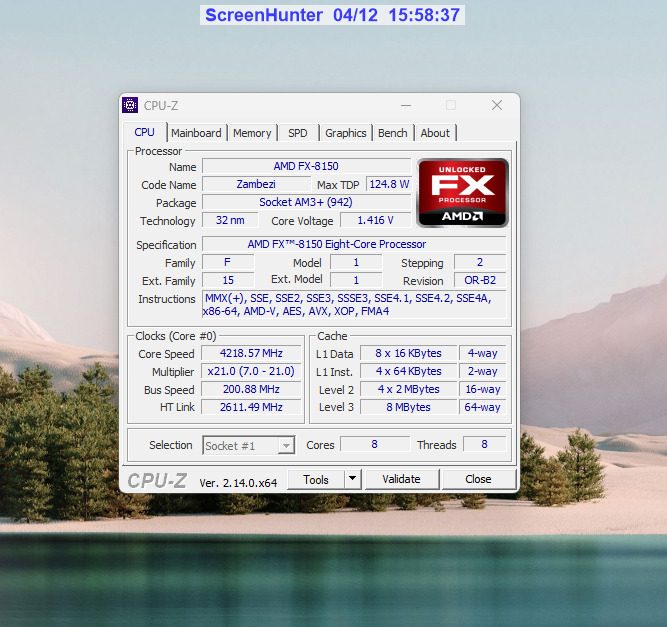Open the Mainboard tab
This screenshot has width=667, height=627.
(x=196, y=133)
